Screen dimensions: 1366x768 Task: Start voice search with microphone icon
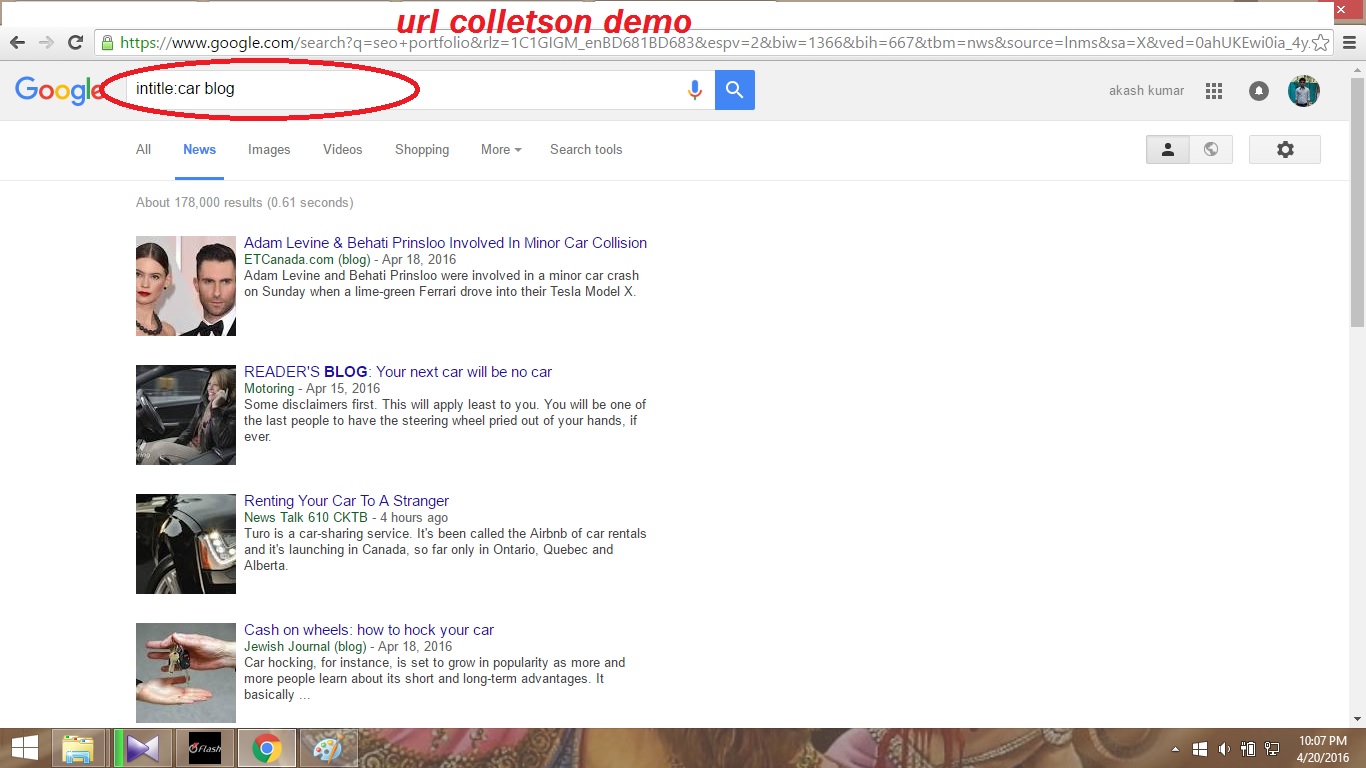[695, 90]
